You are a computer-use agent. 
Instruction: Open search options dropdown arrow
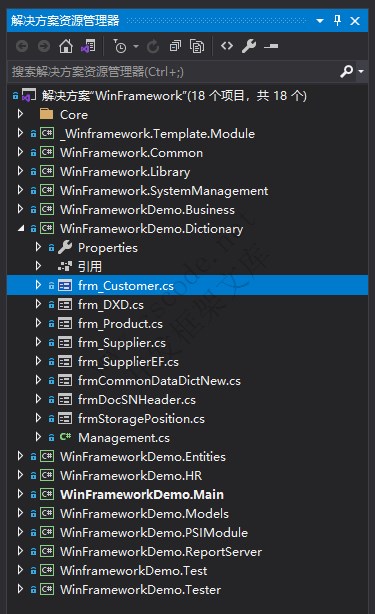tap(361, 71)
